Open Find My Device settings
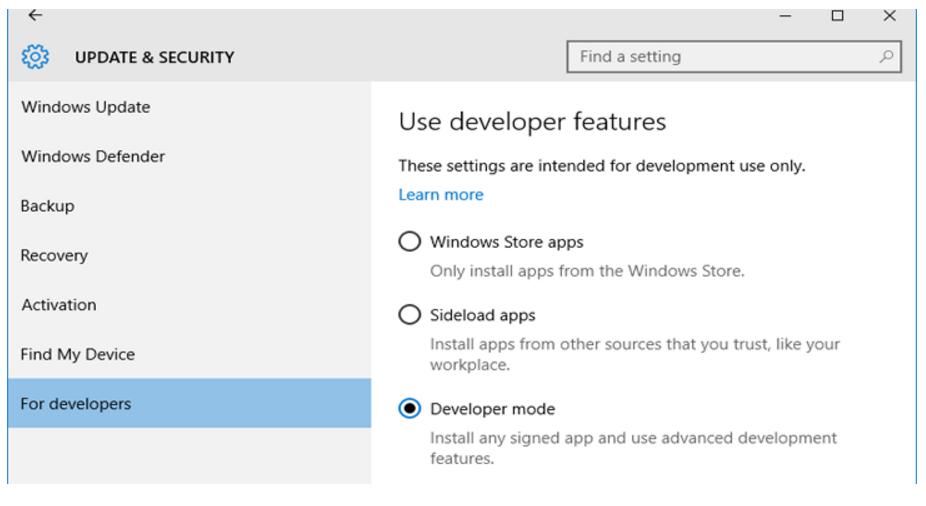This screenshot has height=506, width=926. tap(189, 354)
